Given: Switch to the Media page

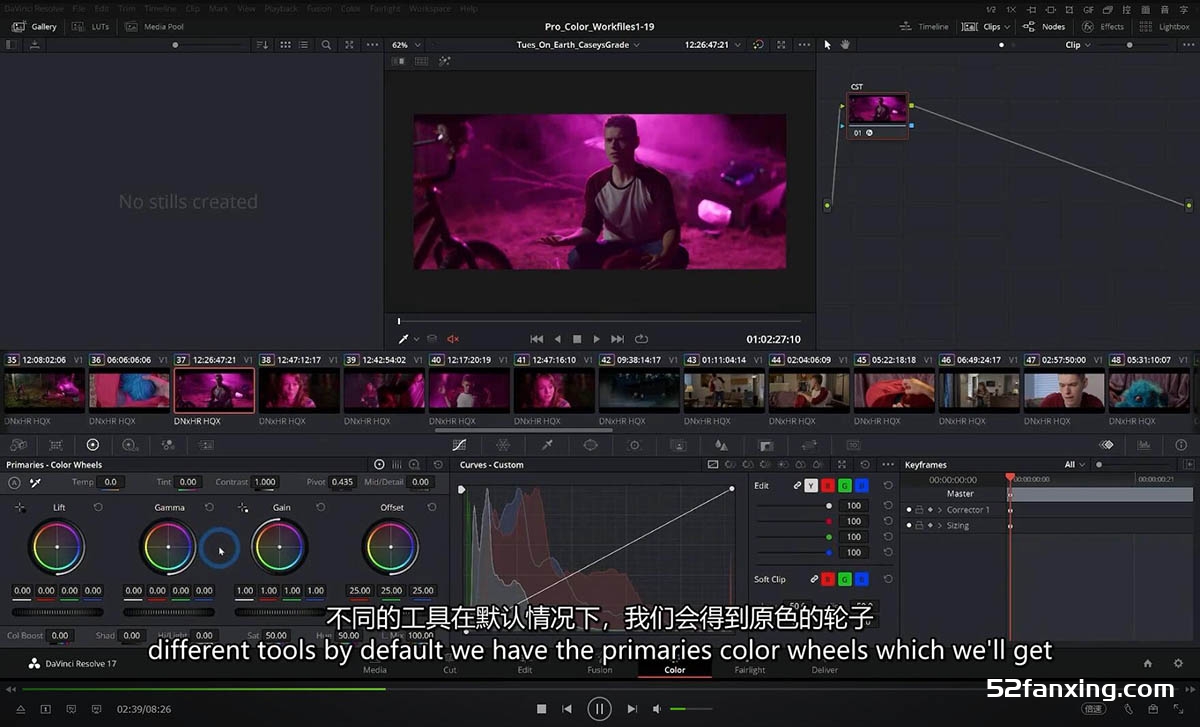Looking at the screenshot, I should click(375, 670).
